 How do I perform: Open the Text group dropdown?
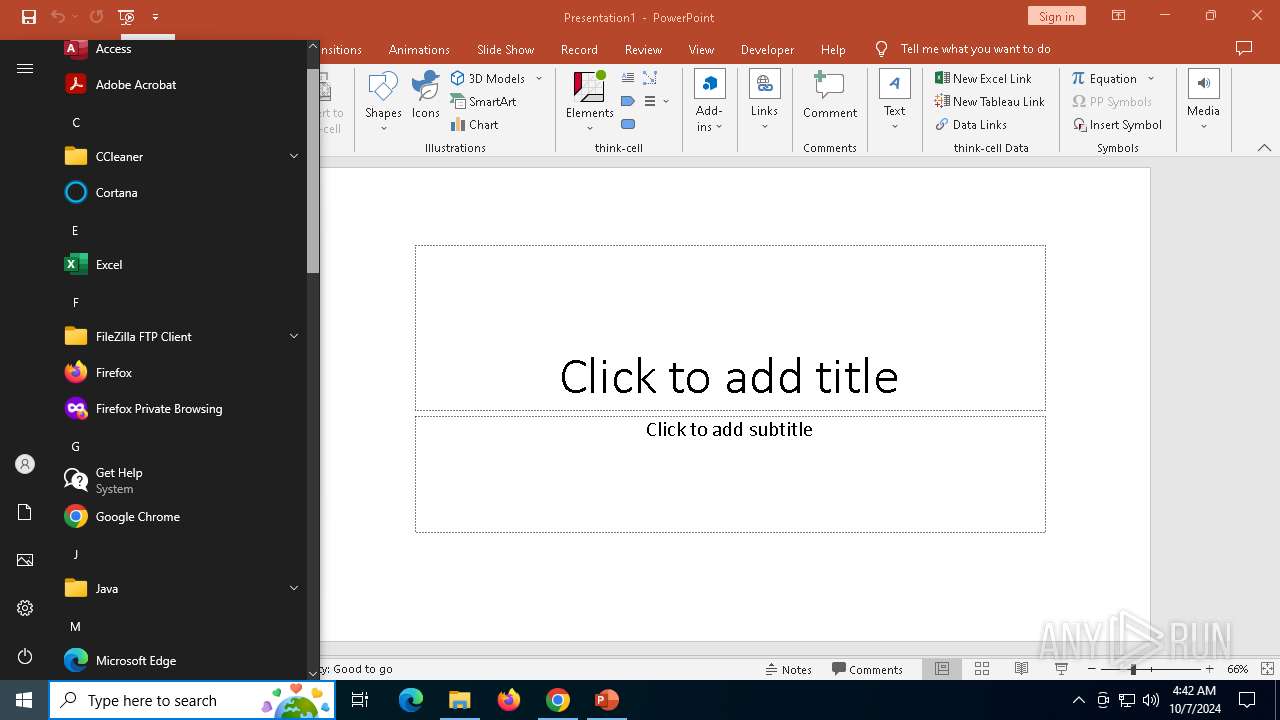click(x=894, y=101)
